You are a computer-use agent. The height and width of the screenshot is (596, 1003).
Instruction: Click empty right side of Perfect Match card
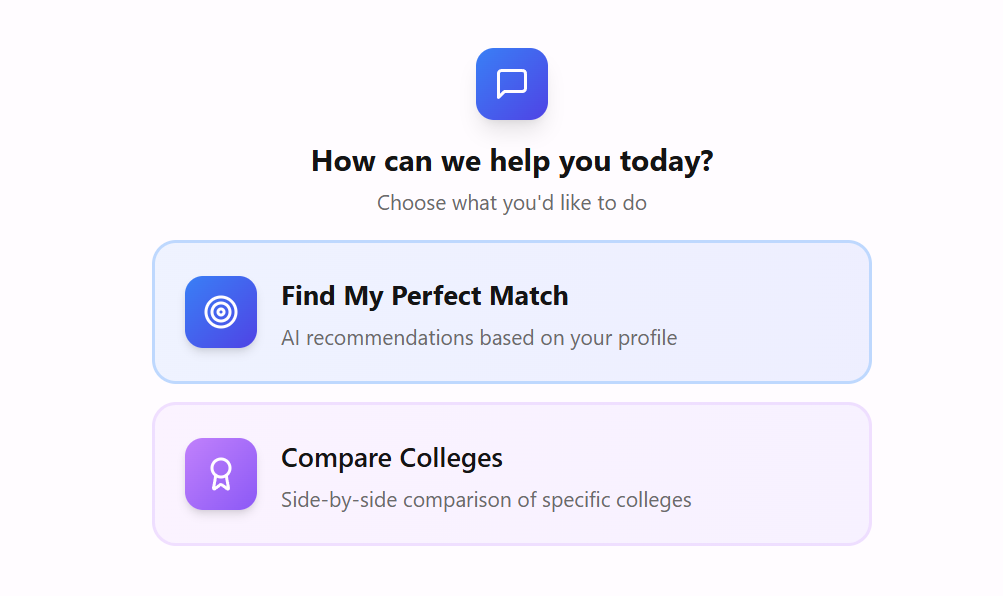780,312
